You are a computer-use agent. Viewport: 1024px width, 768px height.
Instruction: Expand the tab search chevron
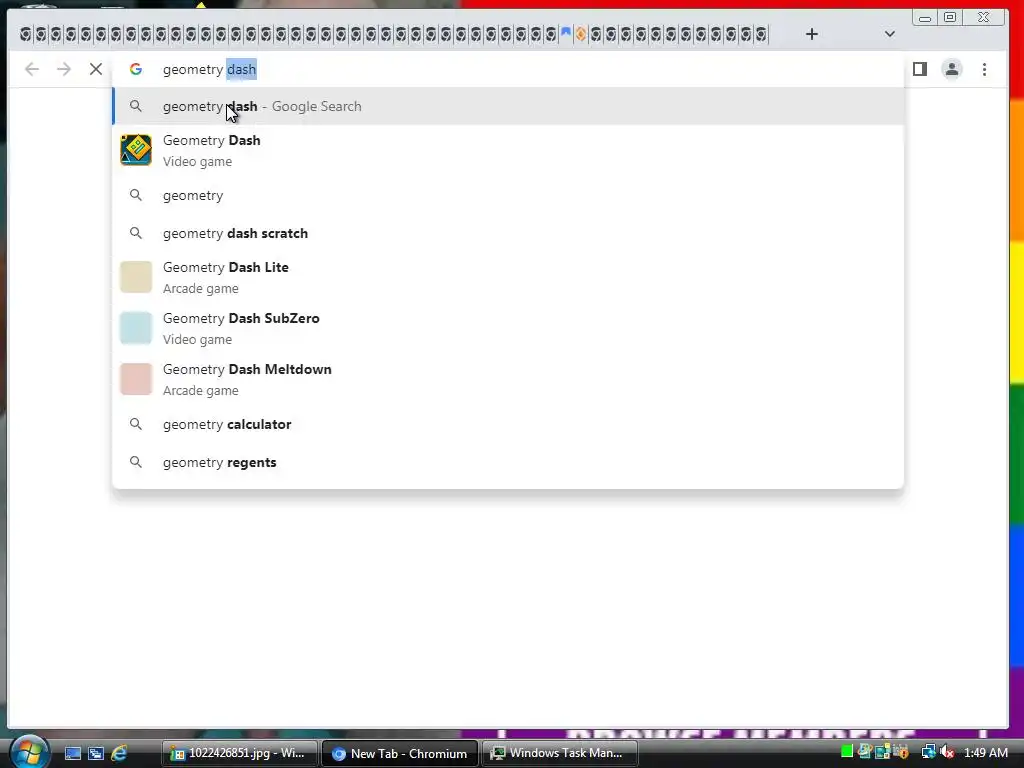pos(889,34)
